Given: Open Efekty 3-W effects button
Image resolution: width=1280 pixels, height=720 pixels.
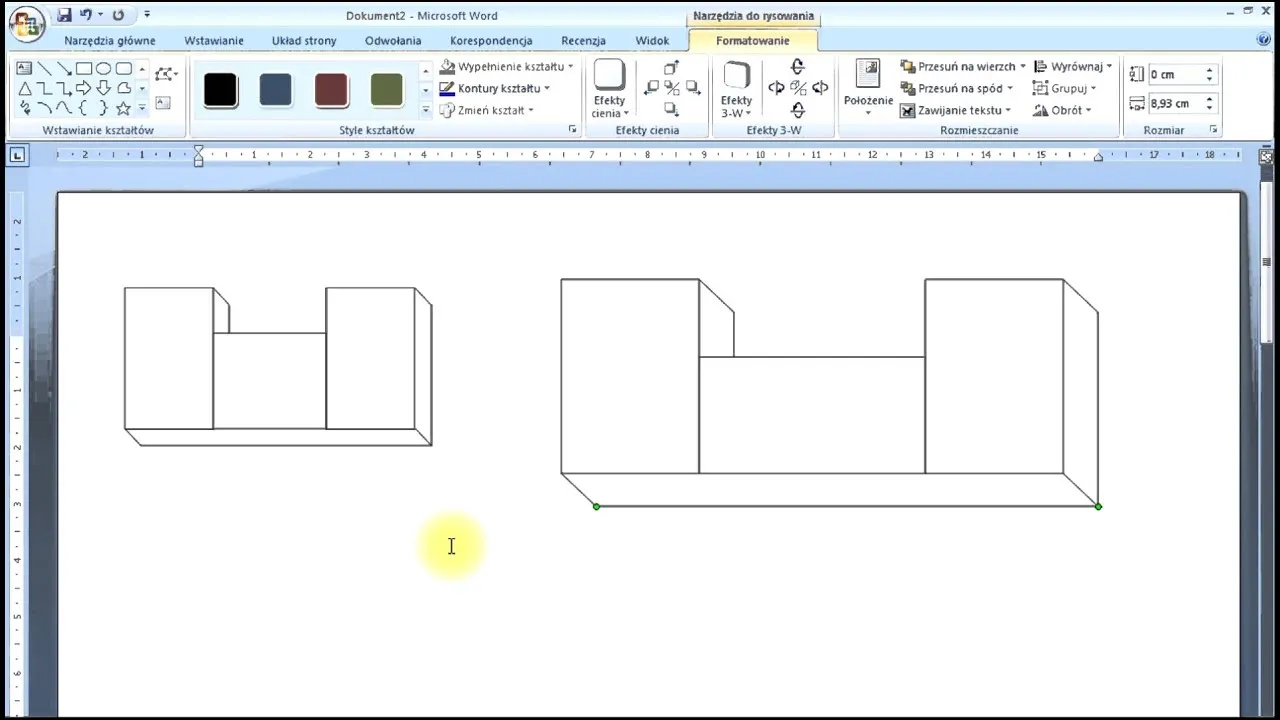Looking at the screenshot, I should point(736,90).
